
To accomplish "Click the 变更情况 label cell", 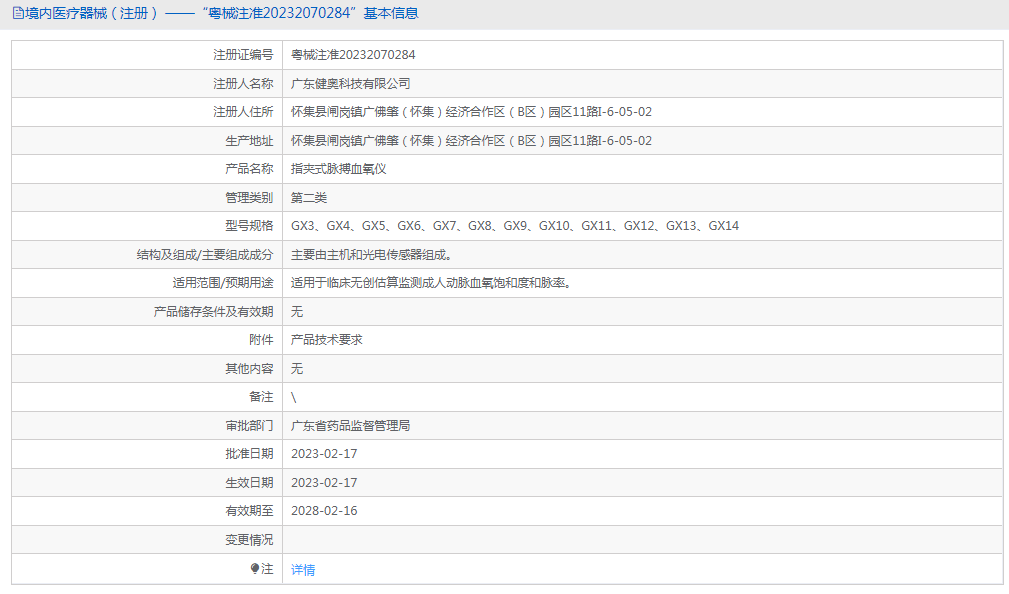I will [147, 539].
